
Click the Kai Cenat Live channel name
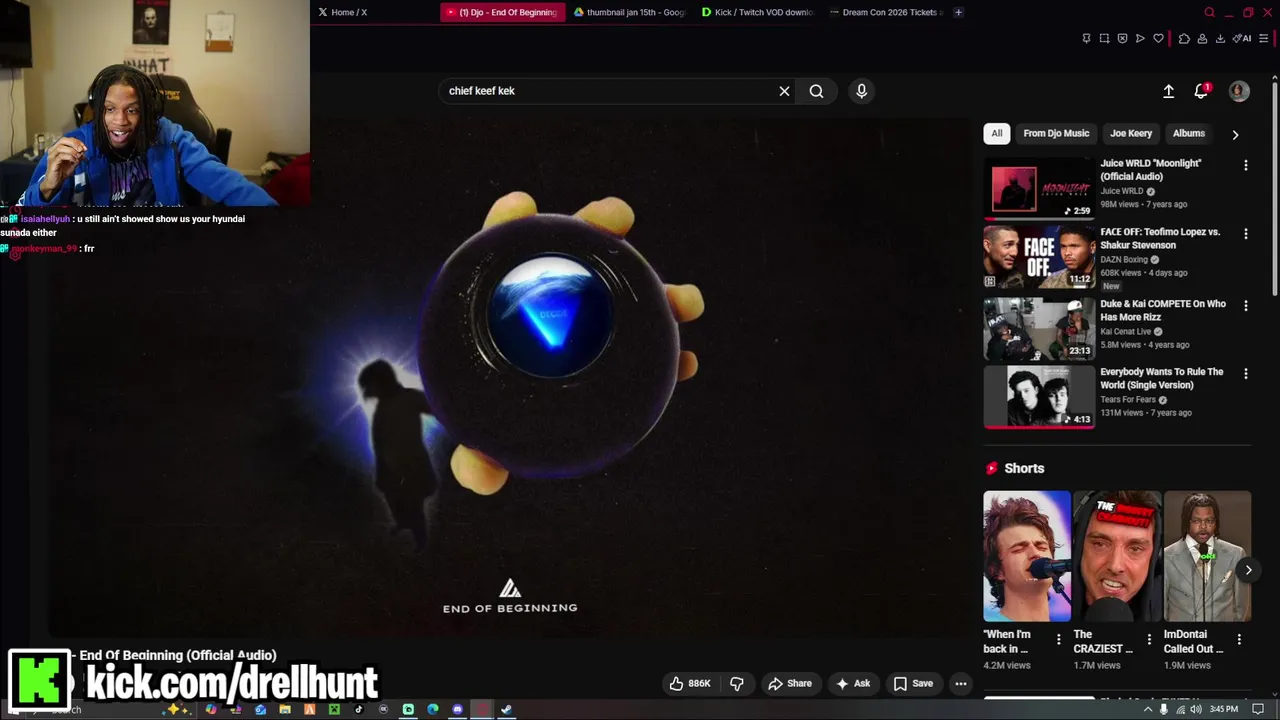point(1127,331)
